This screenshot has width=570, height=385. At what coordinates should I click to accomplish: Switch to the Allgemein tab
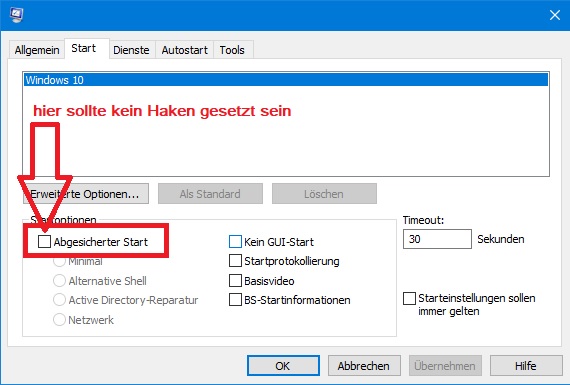(37, 50)
